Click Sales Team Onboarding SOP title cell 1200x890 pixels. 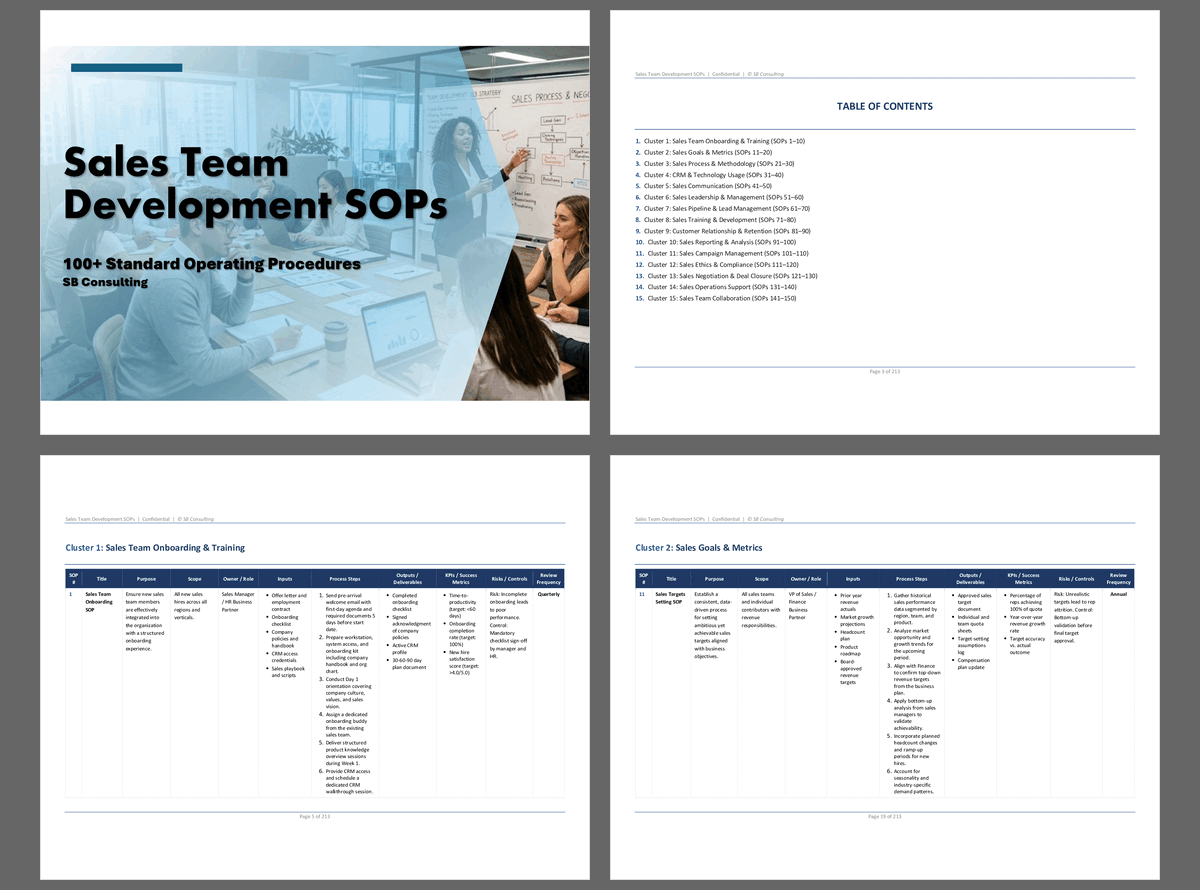(100, 602)
